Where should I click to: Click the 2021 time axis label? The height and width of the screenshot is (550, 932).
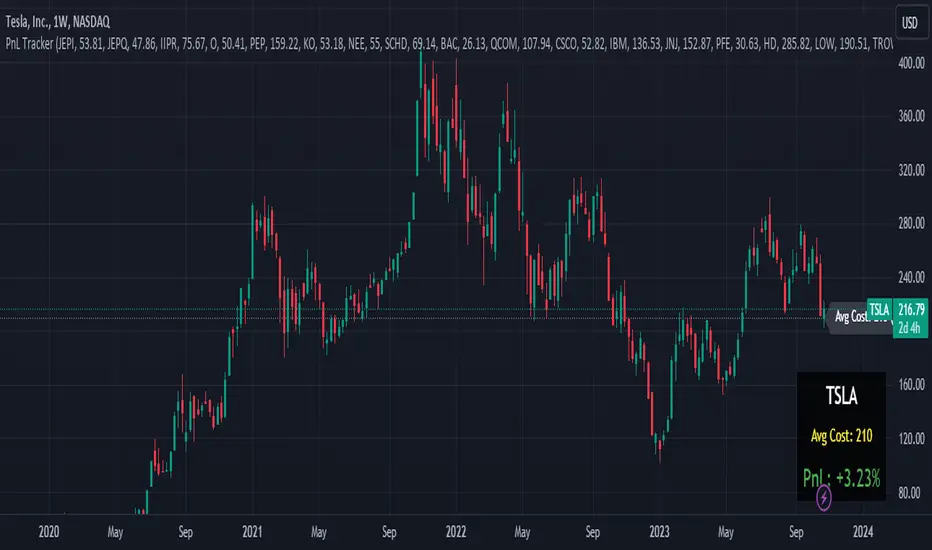[x=252, y=532]
